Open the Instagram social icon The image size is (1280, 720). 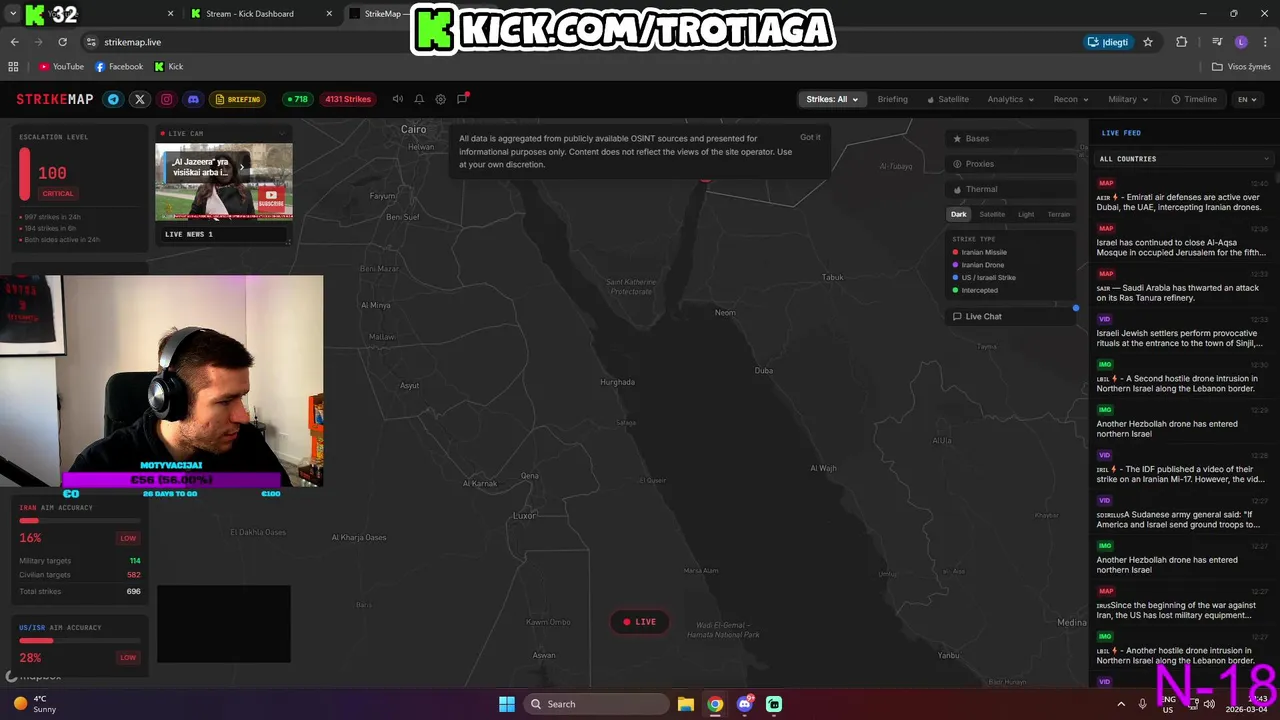166,99
